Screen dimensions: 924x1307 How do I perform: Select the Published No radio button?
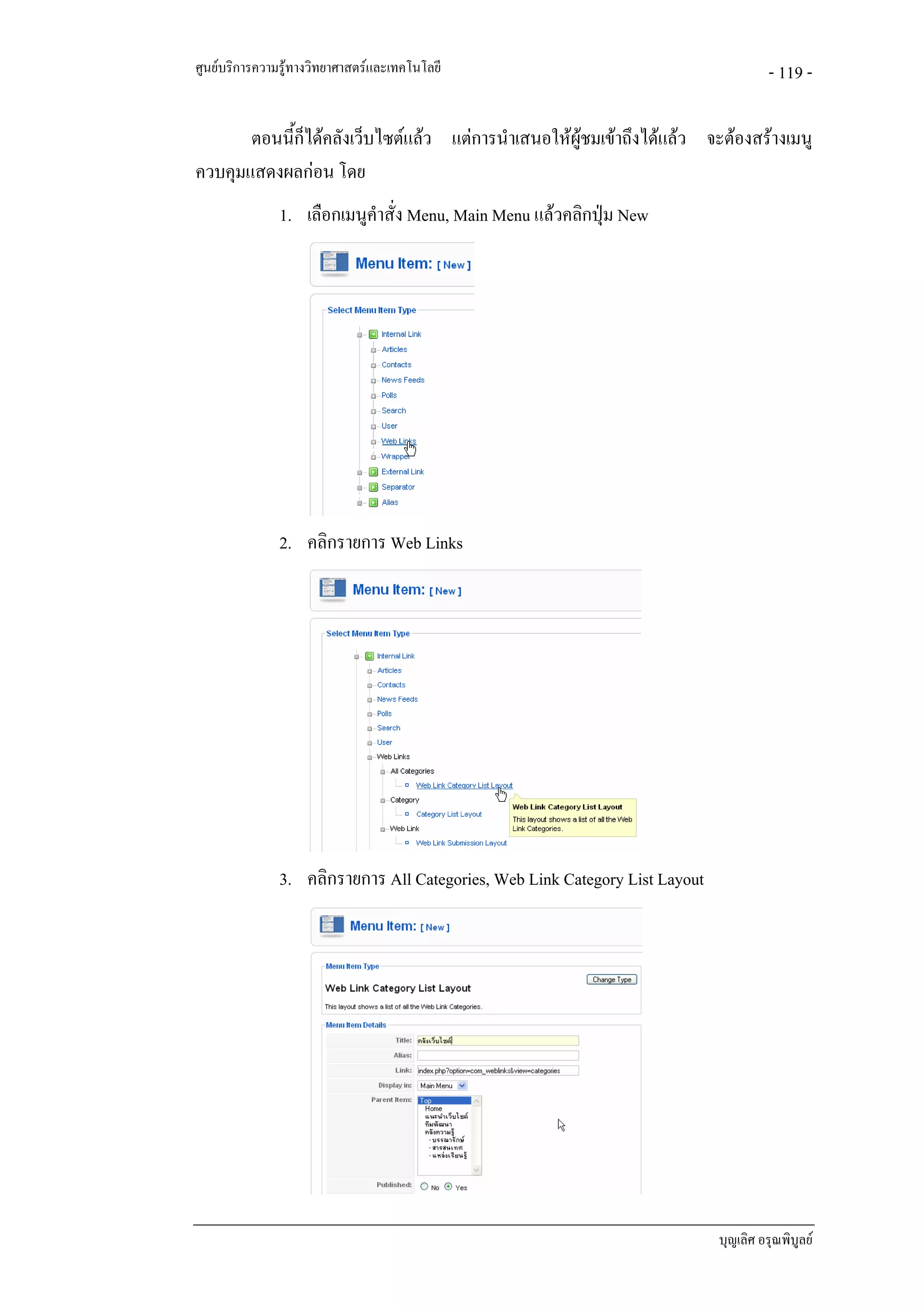(x=424, y=1187)
